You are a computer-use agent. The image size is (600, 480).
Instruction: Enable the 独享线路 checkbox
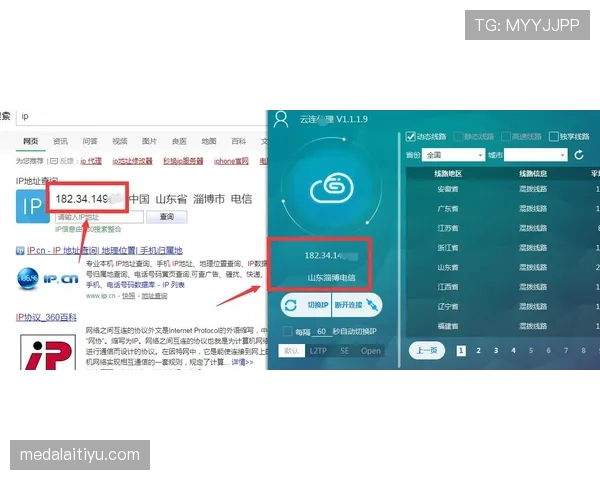click(x=553, y=136)
